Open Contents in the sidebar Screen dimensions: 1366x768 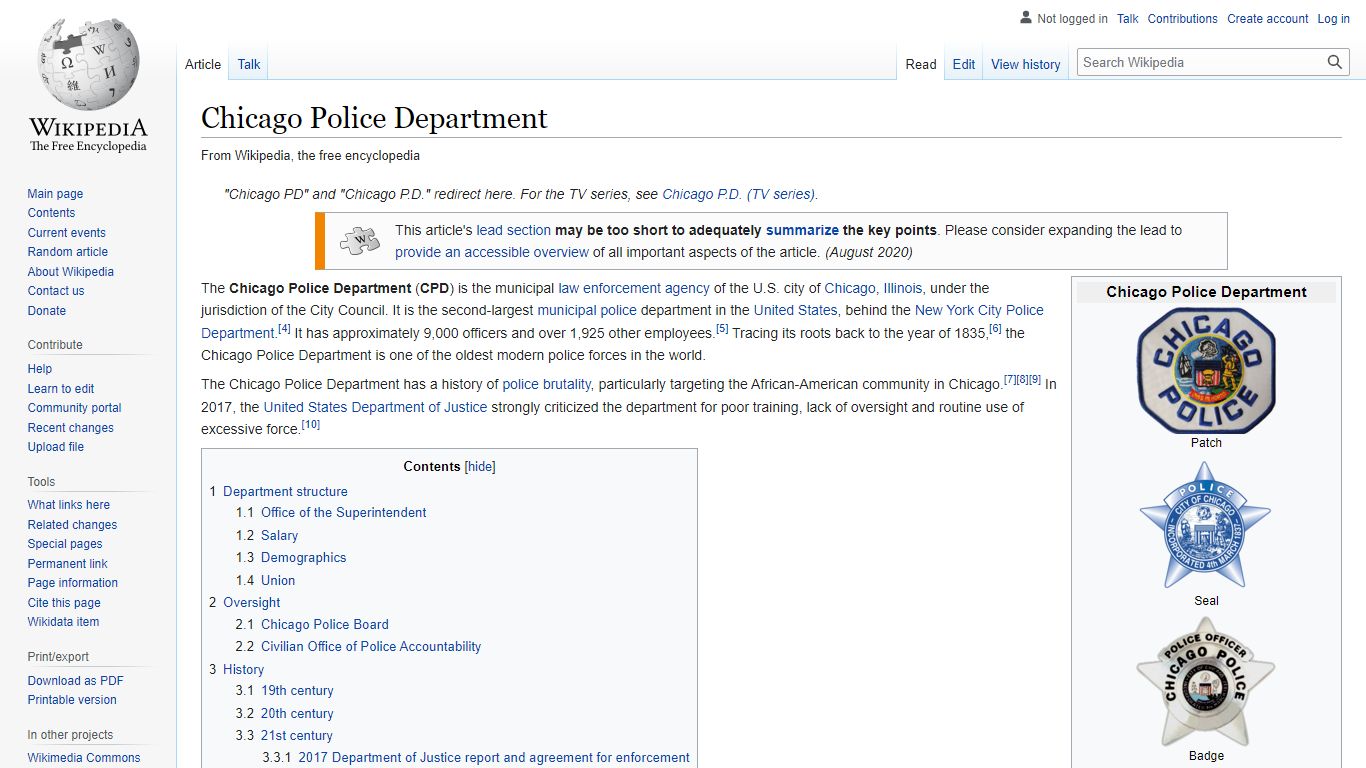51,213
